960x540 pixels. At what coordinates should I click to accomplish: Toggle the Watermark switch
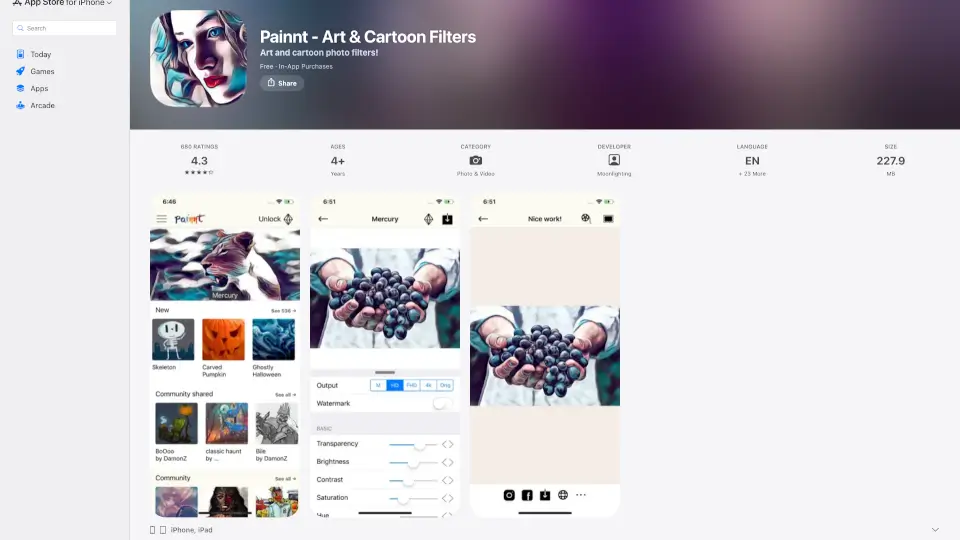[x=443, y=403]
